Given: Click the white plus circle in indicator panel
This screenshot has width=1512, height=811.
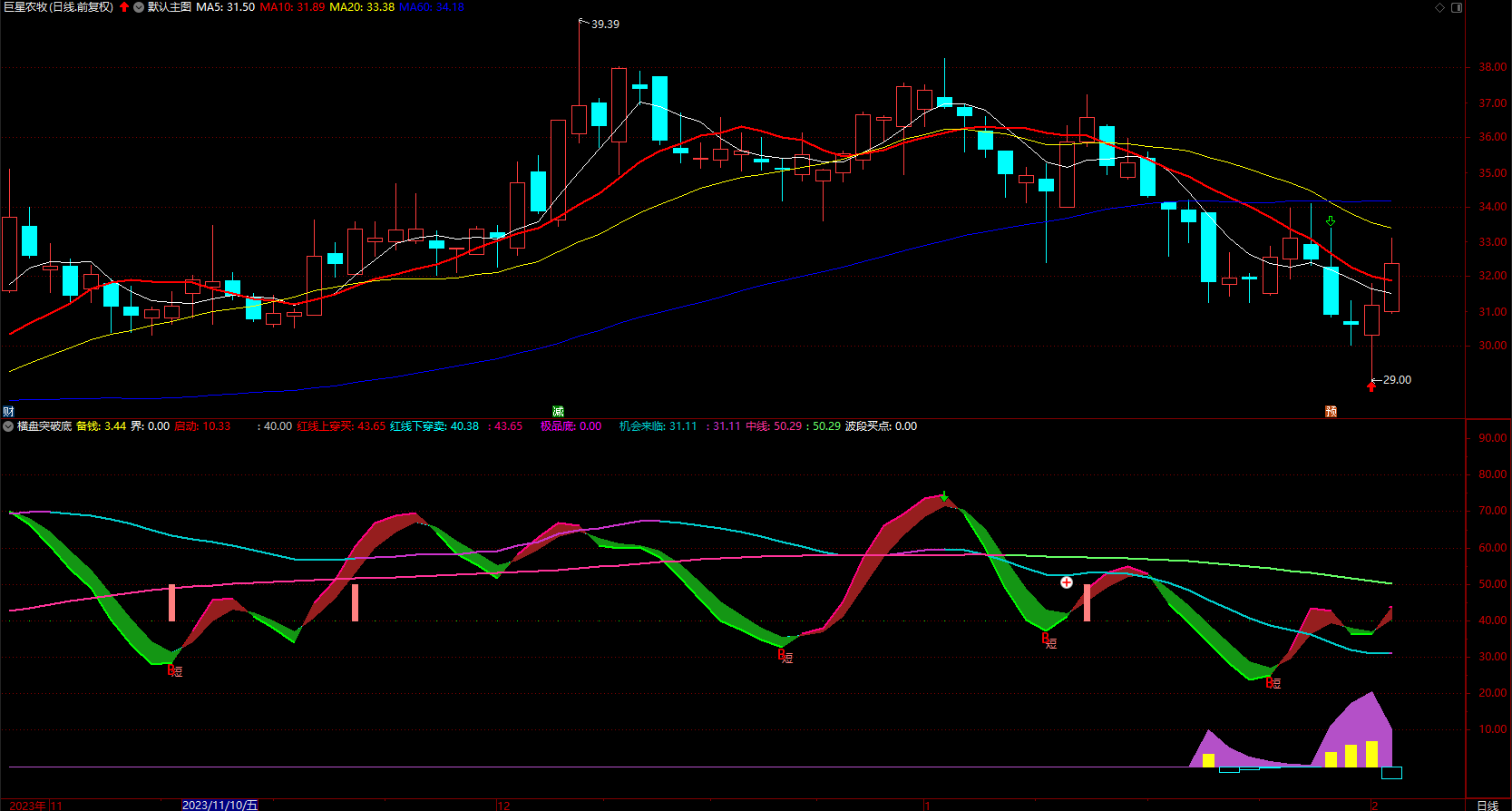Looking at the screenshot, I should coord(1067,582).
